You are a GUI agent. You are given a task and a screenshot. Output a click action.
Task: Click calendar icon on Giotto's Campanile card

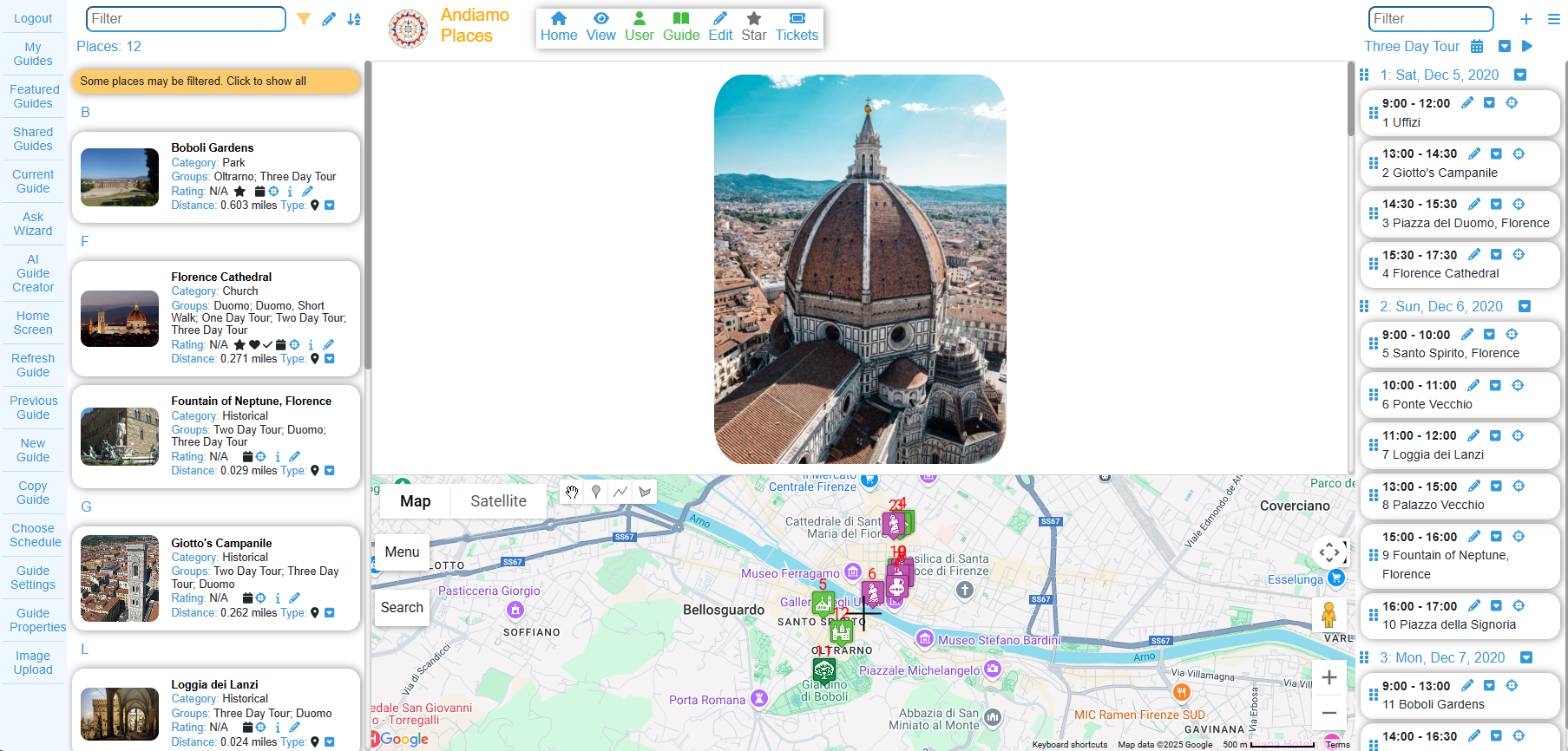(247, 598)
